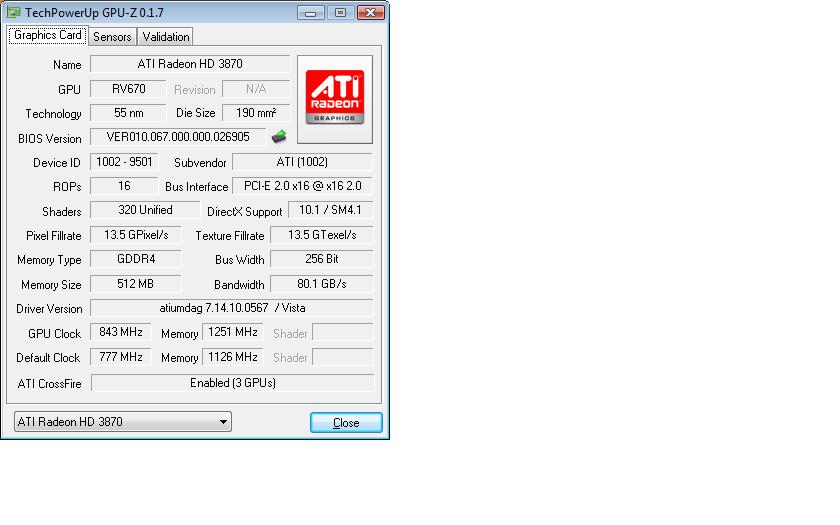Click the TechPowerUp GPU-Z 0.1.7 title text
The image size is (840, 525).
94,12
